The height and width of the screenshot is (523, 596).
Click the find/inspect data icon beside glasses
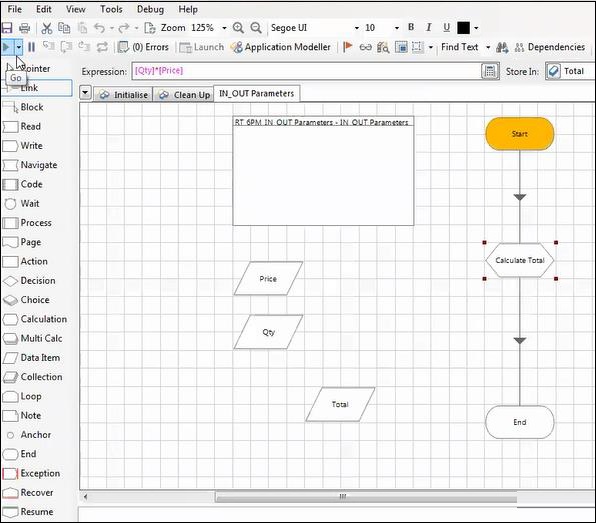click(x=383, y=47)
